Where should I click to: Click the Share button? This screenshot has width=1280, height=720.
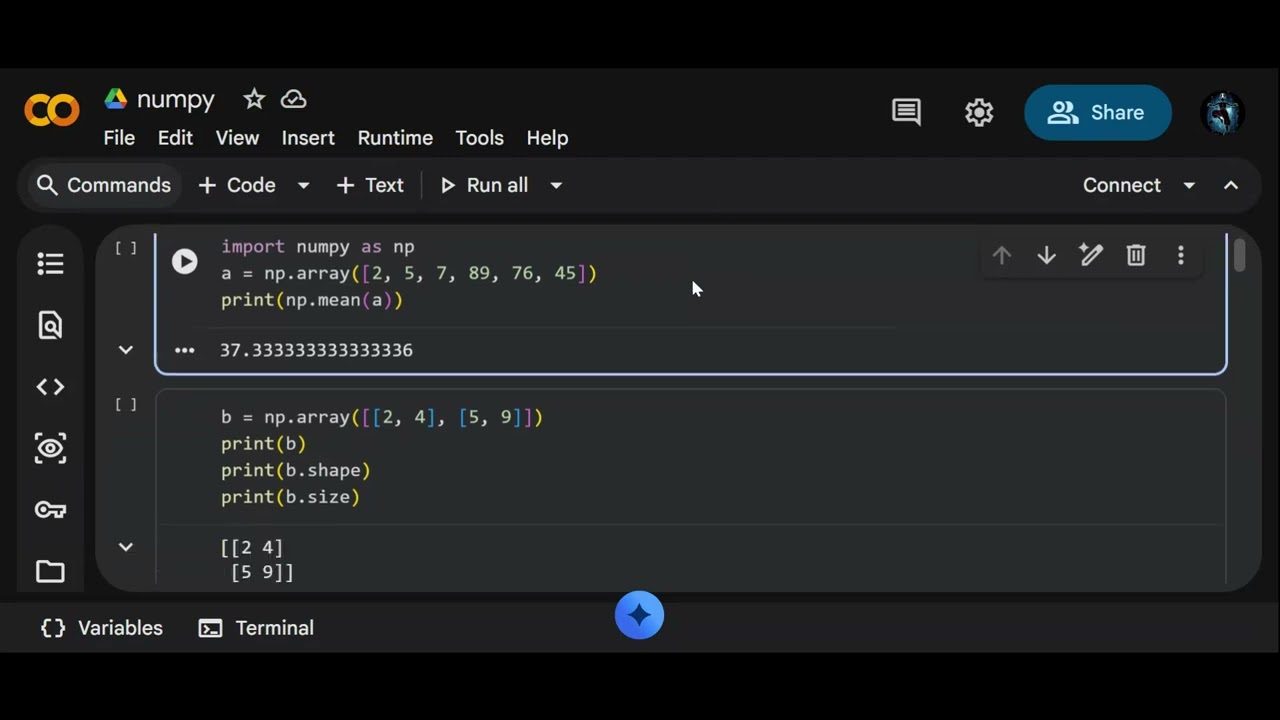[x=1098, y=112]
